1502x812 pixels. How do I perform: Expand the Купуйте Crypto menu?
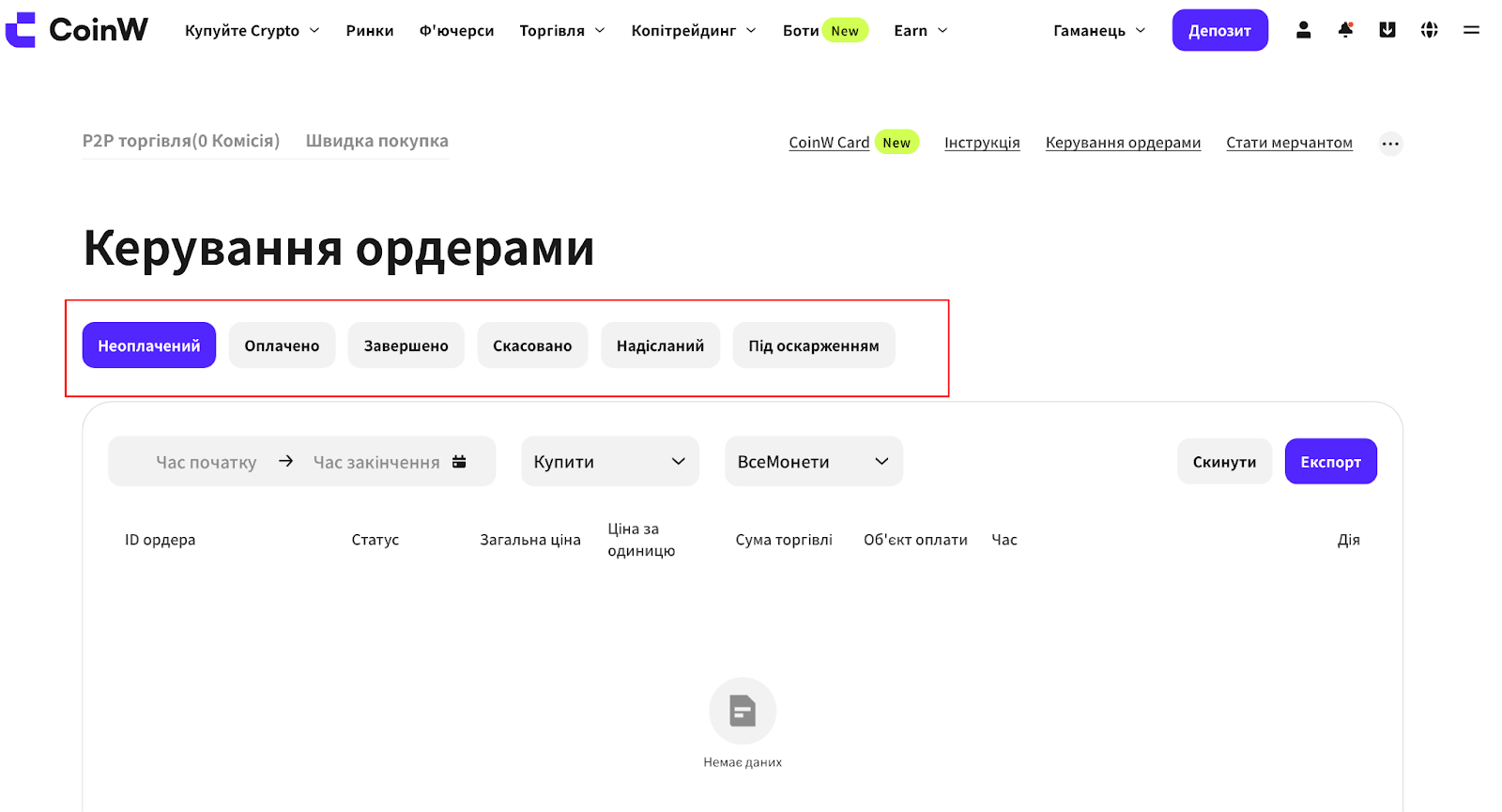[x=252, y=30]
